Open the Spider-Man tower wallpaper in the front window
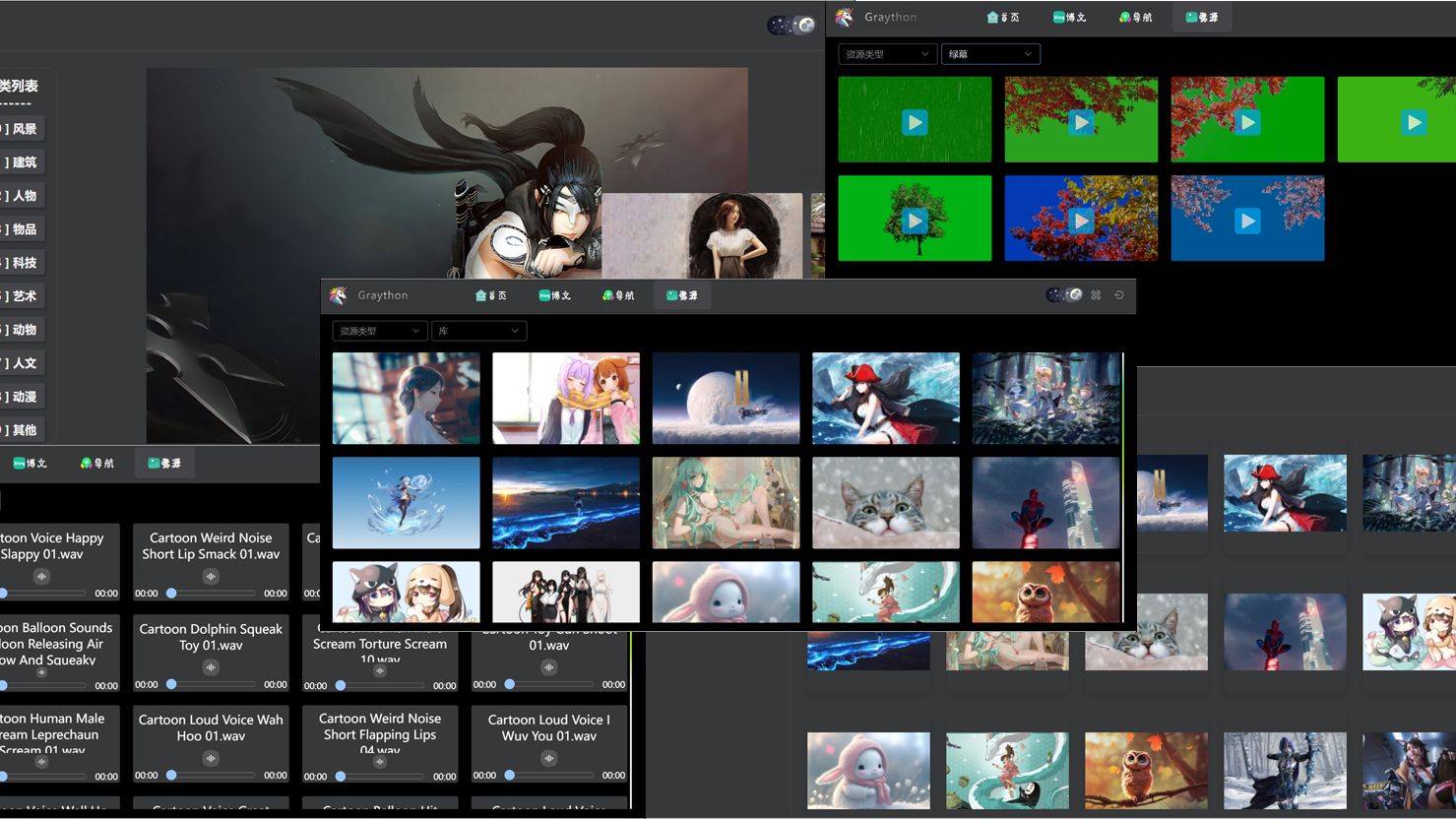 pyautogui.click(x=1045, y=502)
